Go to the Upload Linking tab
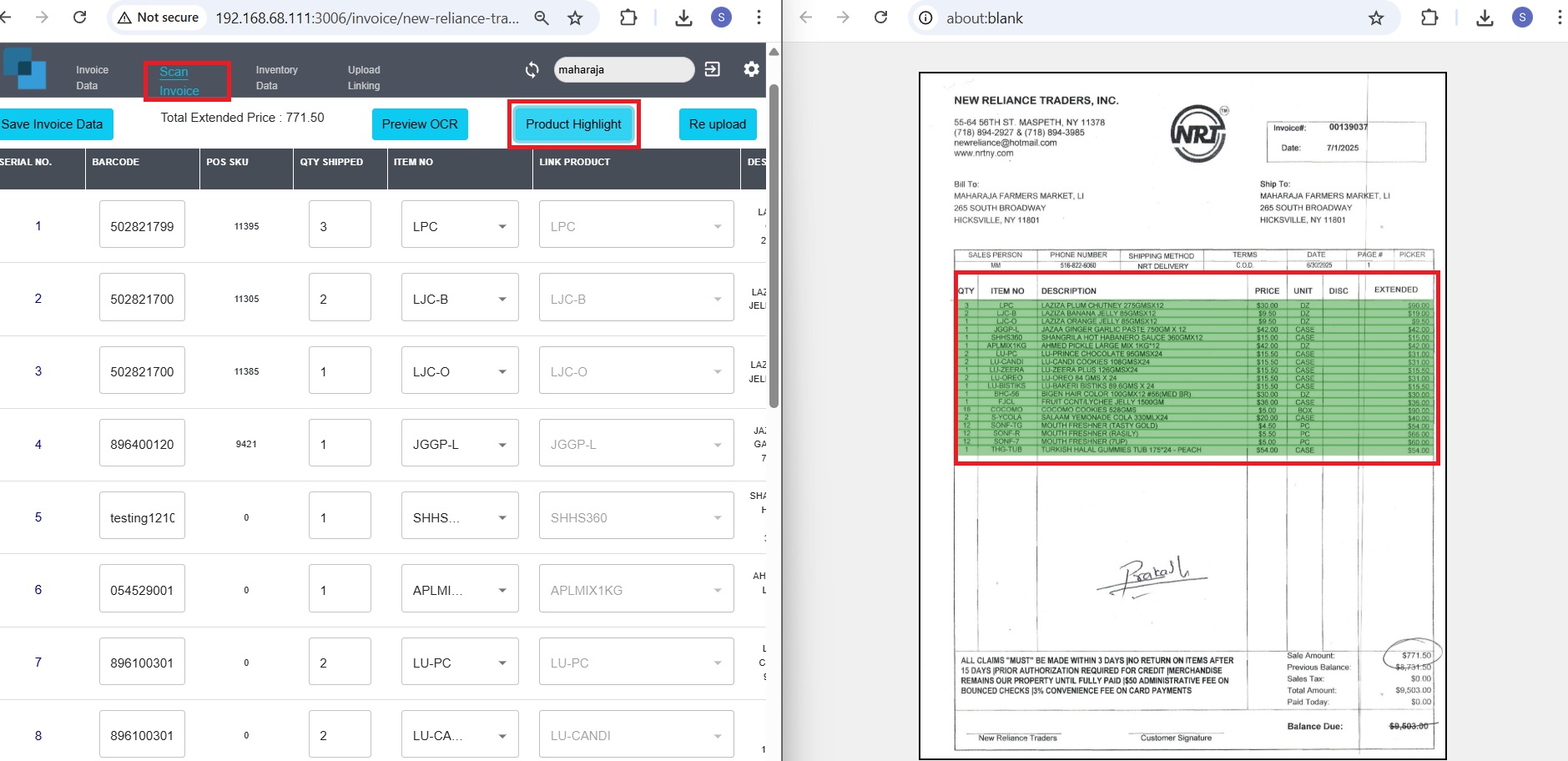This screenshot has width=1568, height=761. (364, 78)
